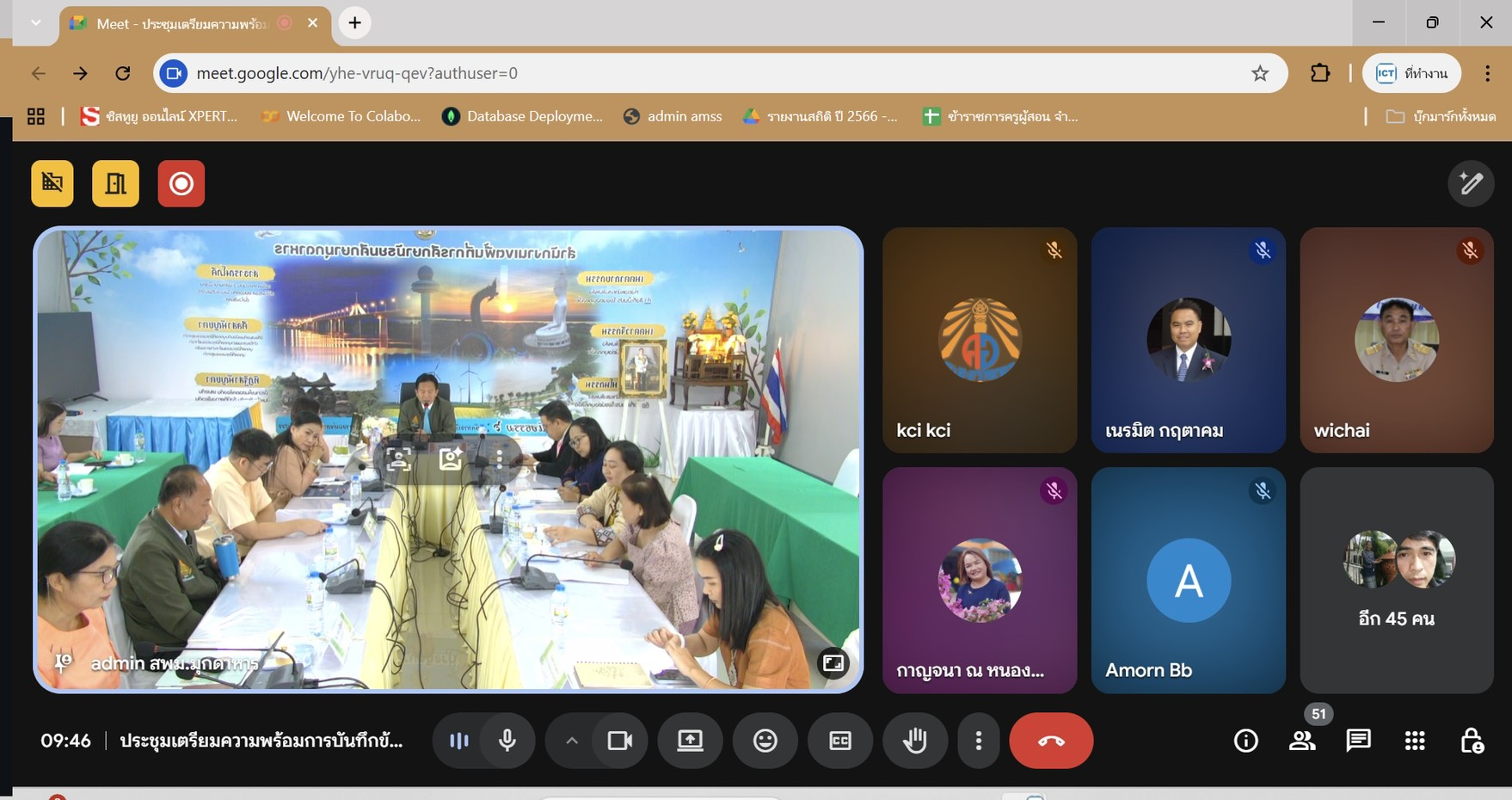Image resolution: width=1512 pixels, height=800 pixels.
Task: Toggle the microphone on or off
Action: coord(507,741)
